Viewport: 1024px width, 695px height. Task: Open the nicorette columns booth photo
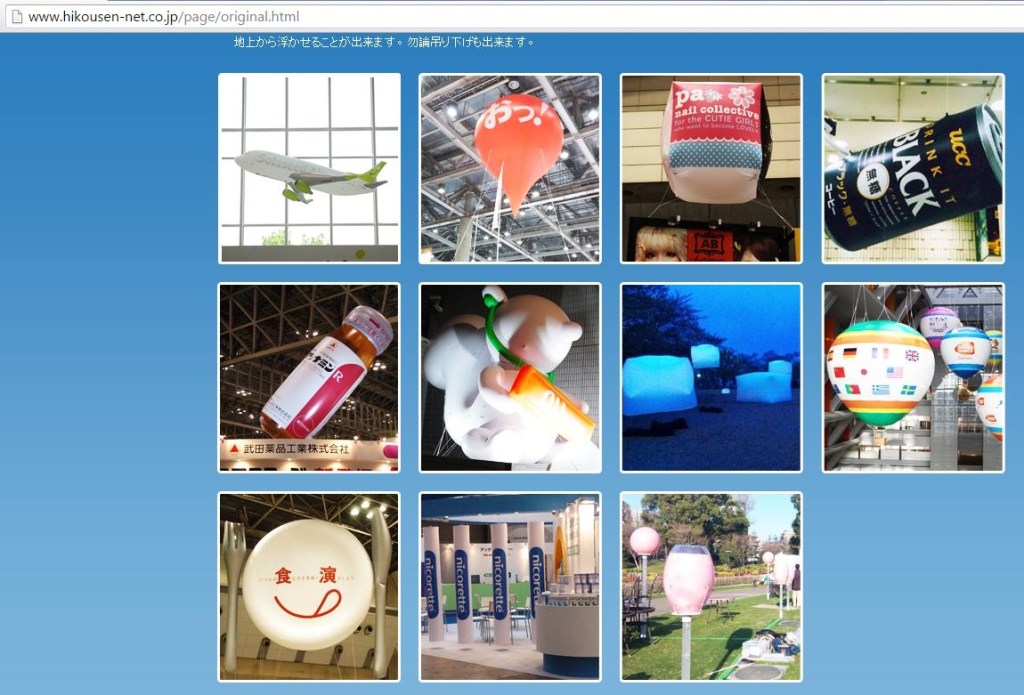click(x=510, y=586)
